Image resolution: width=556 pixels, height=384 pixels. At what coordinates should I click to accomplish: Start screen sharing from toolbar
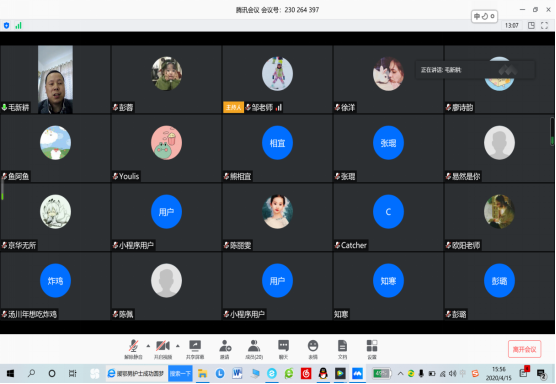point(195,349)
